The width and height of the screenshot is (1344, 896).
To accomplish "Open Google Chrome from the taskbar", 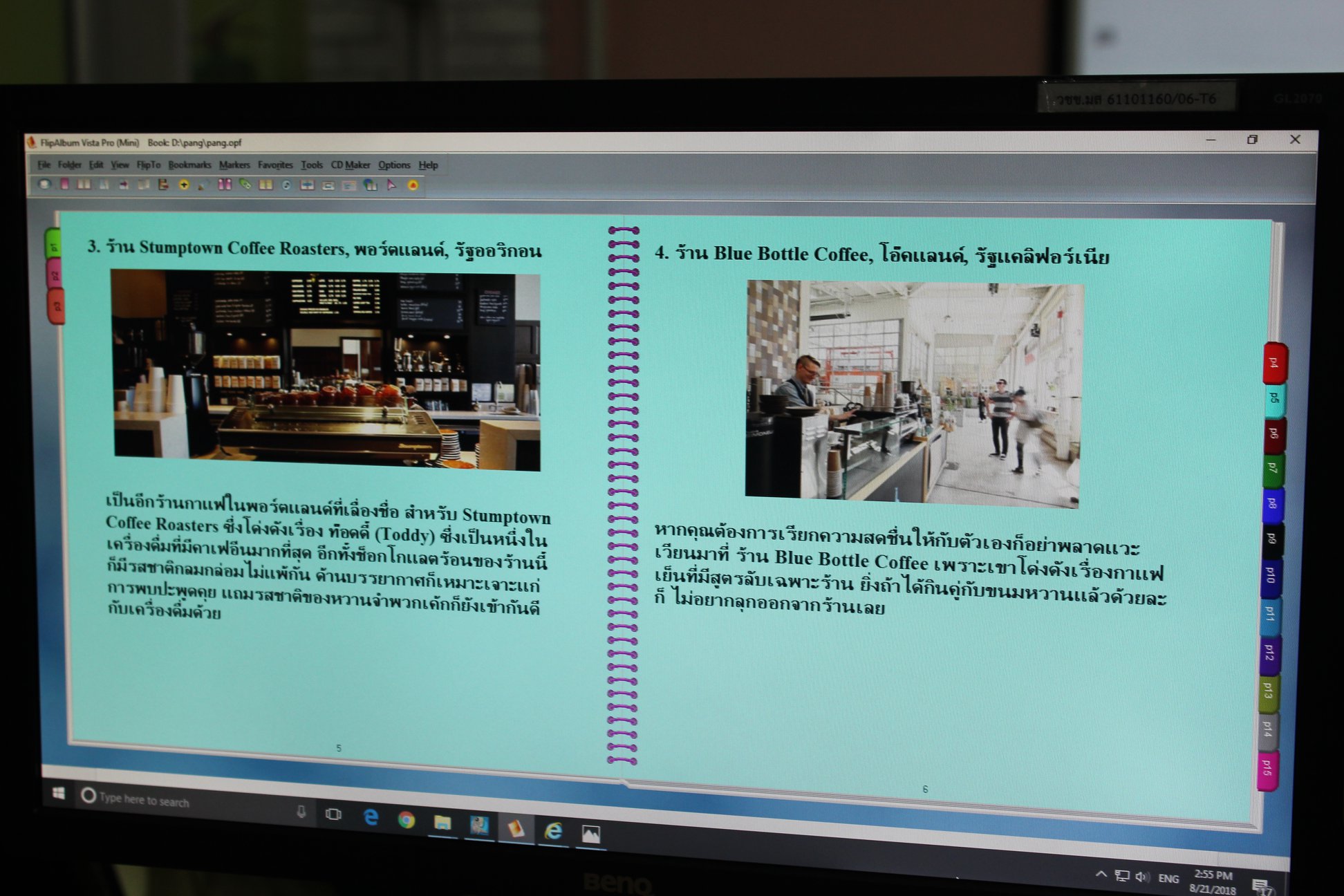I will point(407,820).
